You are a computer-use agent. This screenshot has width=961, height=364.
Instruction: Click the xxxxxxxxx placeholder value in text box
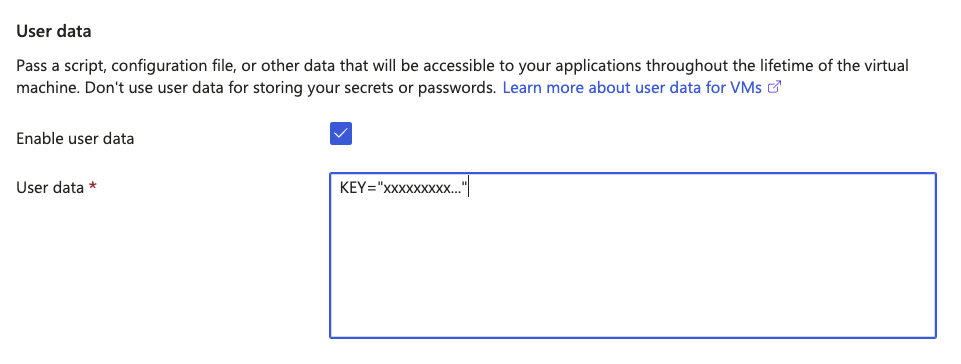tap(416, 189)
